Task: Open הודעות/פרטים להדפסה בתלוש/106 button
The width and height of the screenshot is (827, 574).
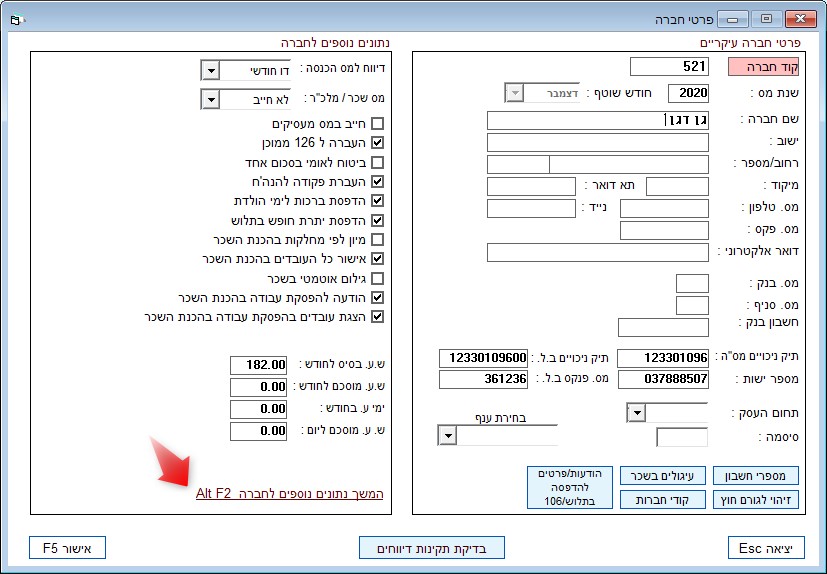Action: [x=570, y=487]
